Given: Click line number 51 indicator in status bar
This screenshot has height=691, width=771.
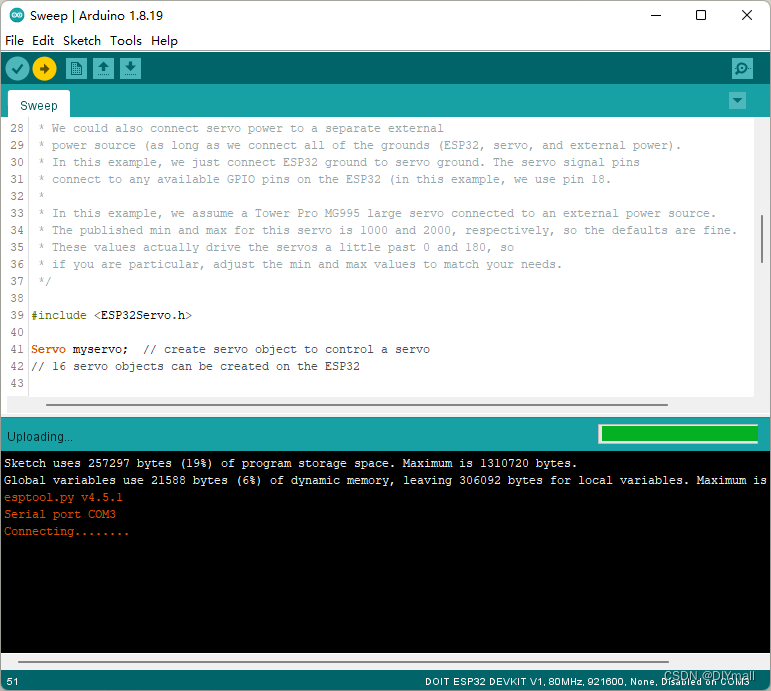Looking at the screenshot, I should click(x=12, y=682).
